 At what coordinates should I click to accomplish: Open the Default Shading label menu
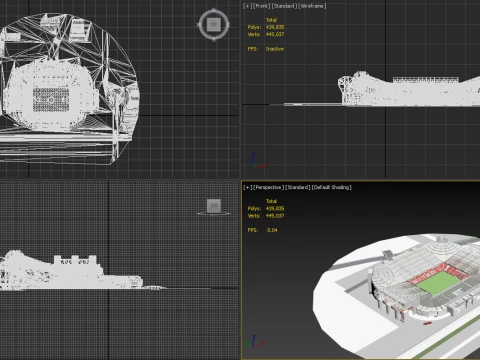click(332, 187)
